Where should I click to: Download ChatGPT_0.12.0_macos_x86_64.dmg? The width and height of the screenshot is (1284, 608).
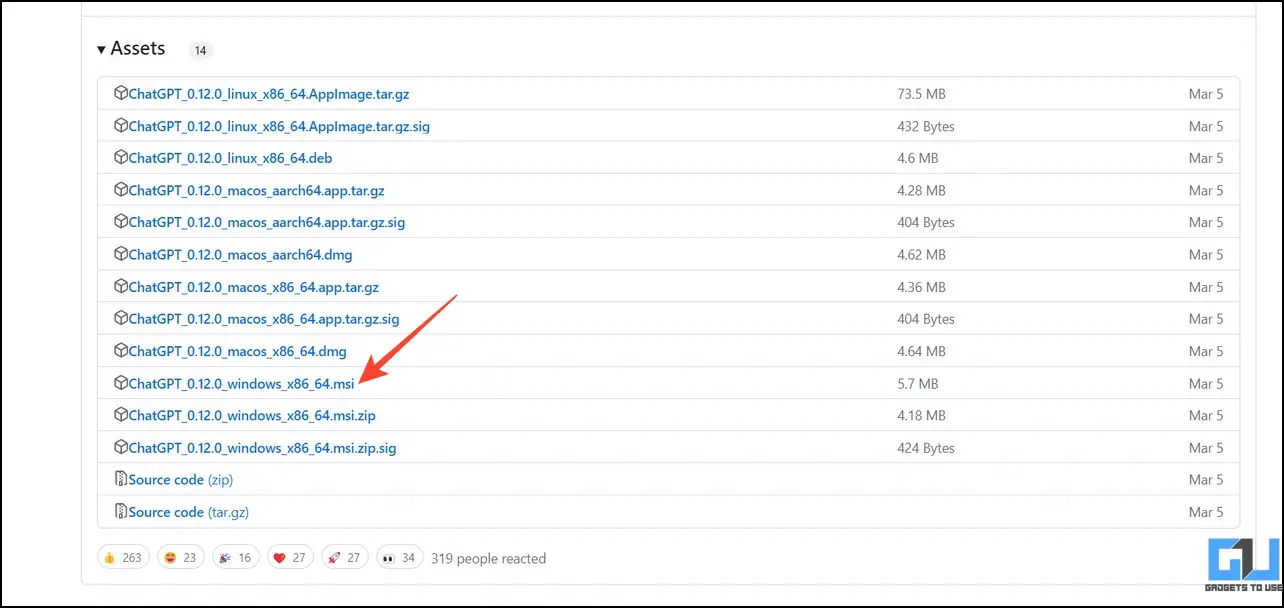238,351
